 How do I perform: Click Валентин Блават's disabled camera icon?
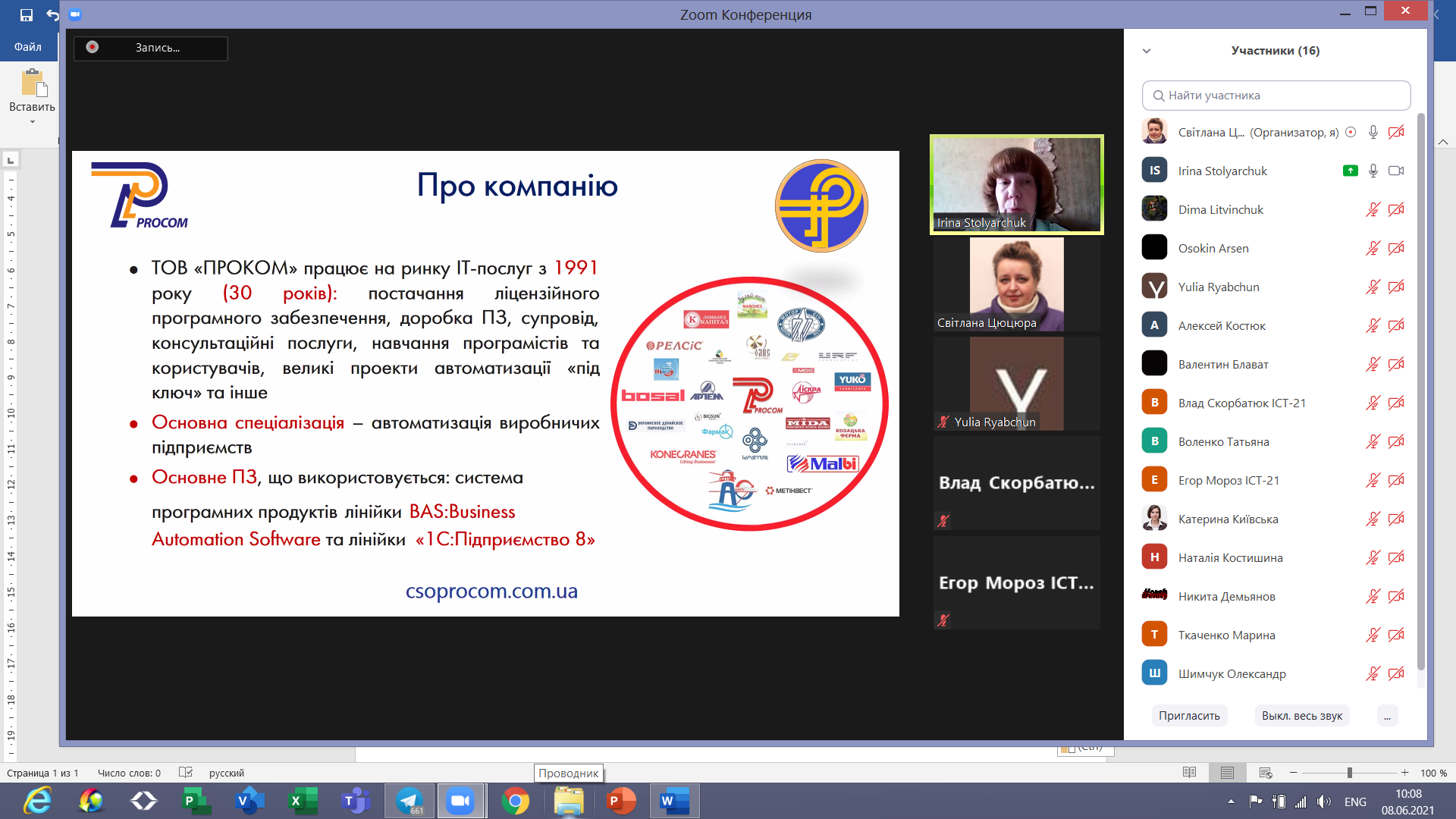[1396, 365]
